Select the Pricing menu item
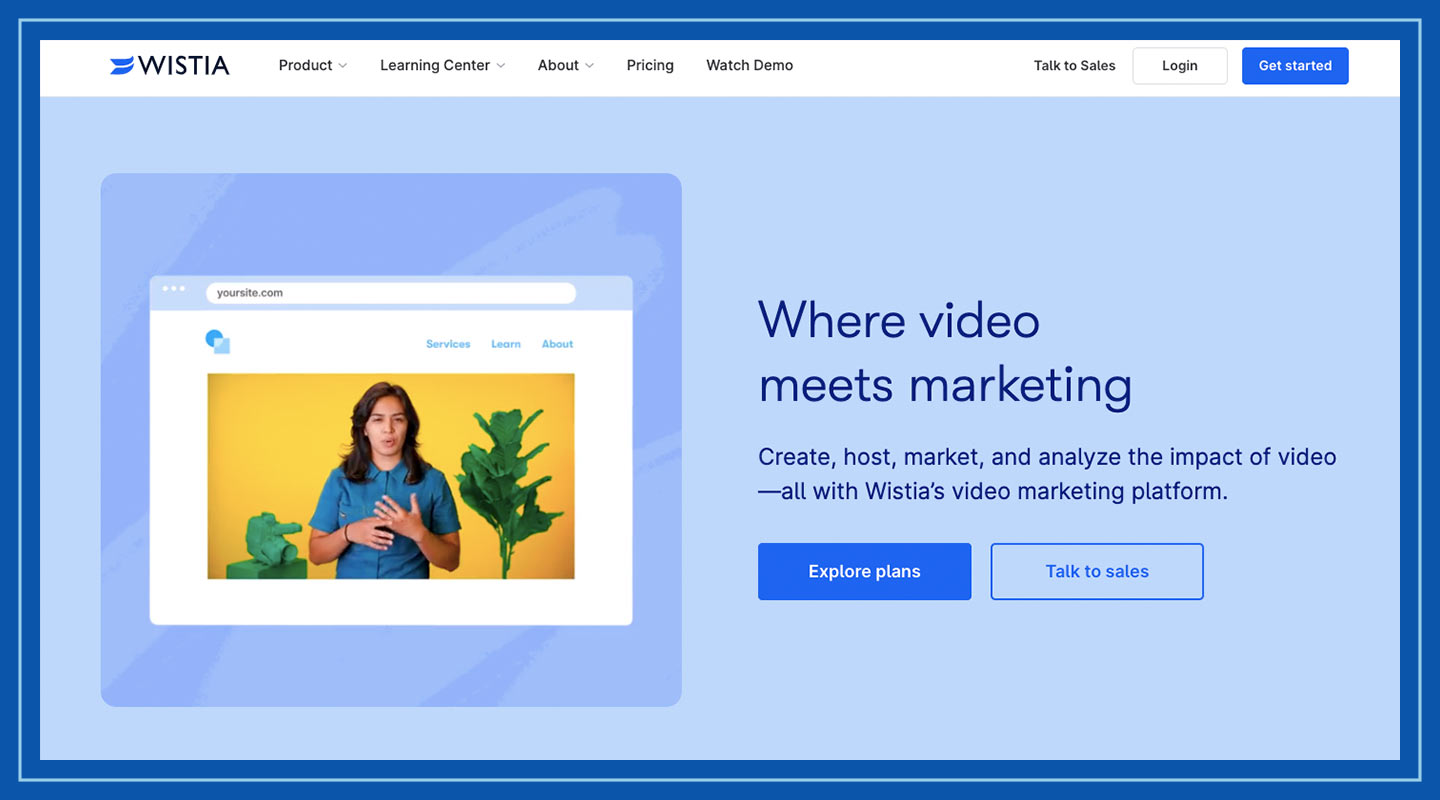The image size is (1440, 800). coord(650,65)
